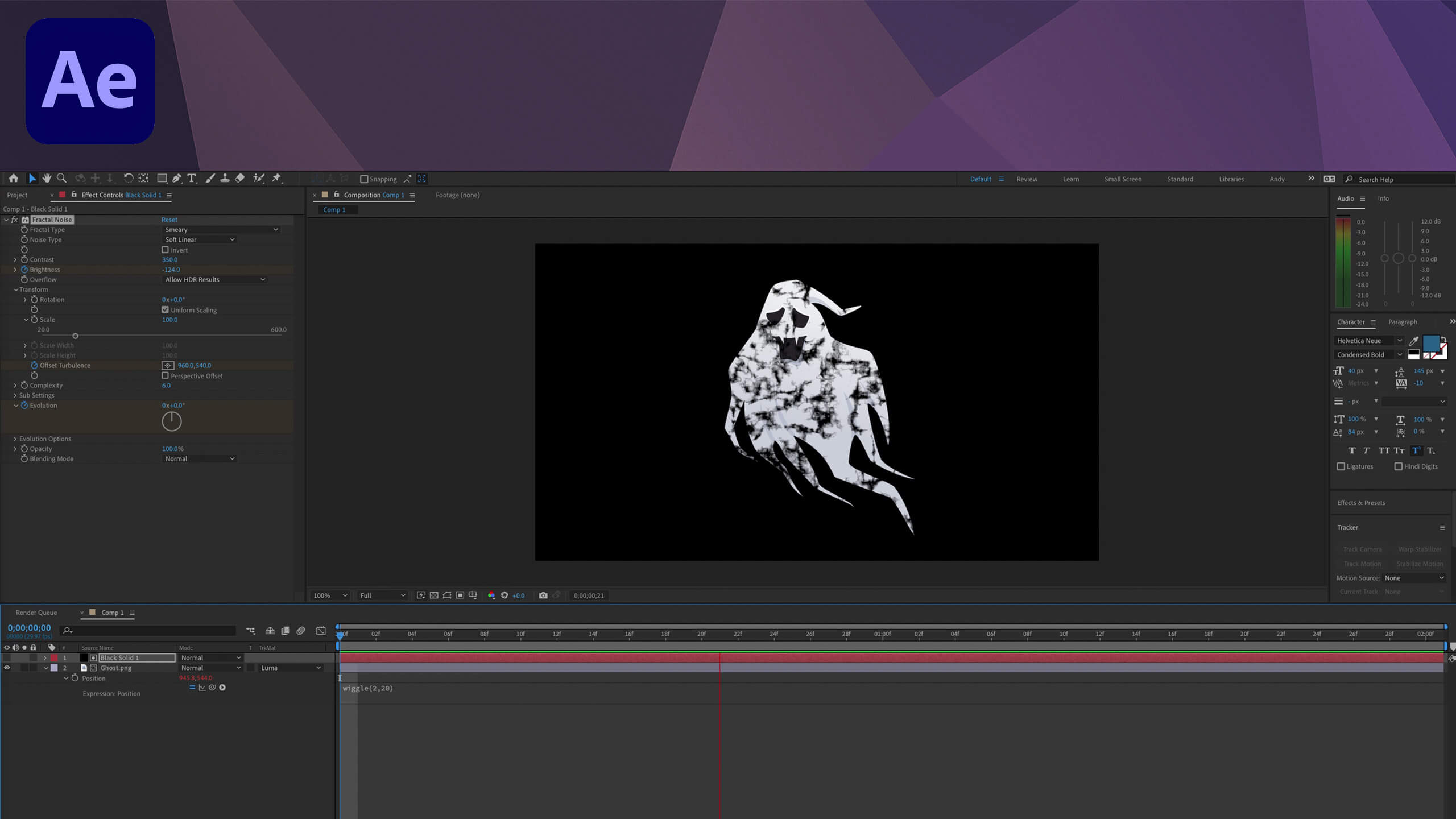The image size is (1456, 819).
Task: Click the snapshot camera icon in the viewer
Action: [x=543, y=595]
